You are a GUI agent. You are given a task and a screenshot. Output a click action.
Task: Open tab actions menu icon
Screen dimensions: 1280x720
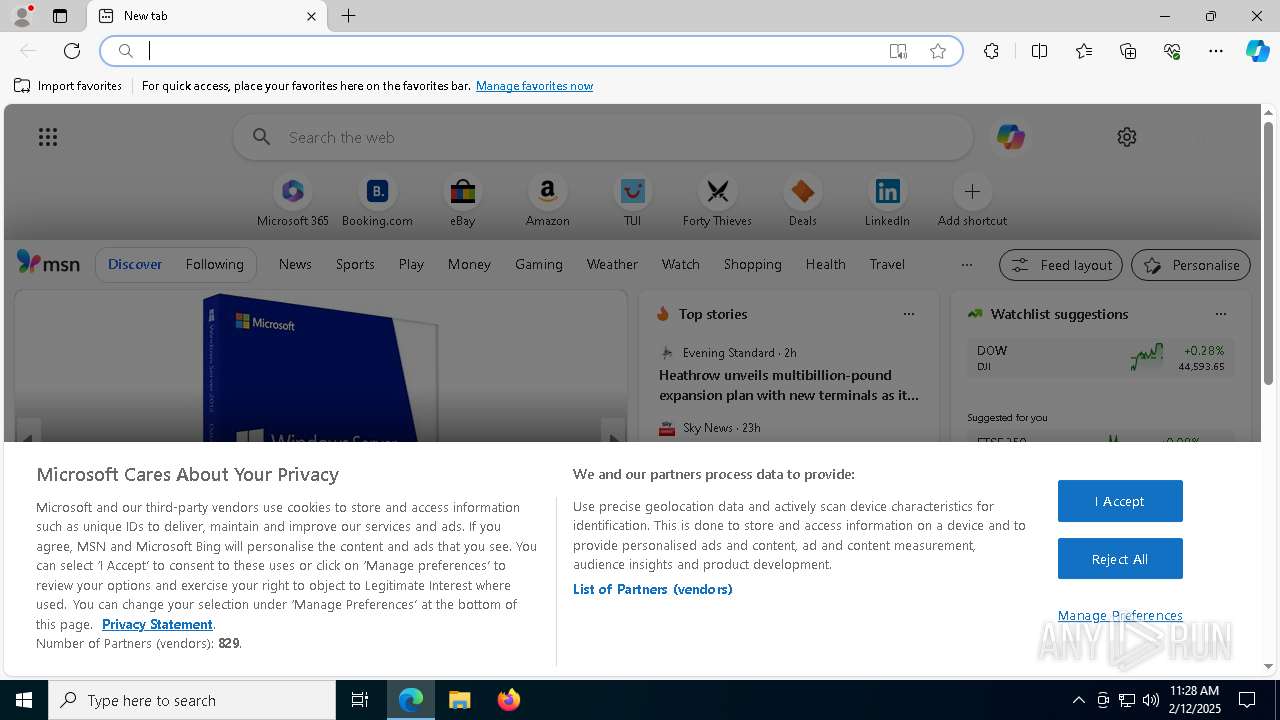(x=60, y=16)
